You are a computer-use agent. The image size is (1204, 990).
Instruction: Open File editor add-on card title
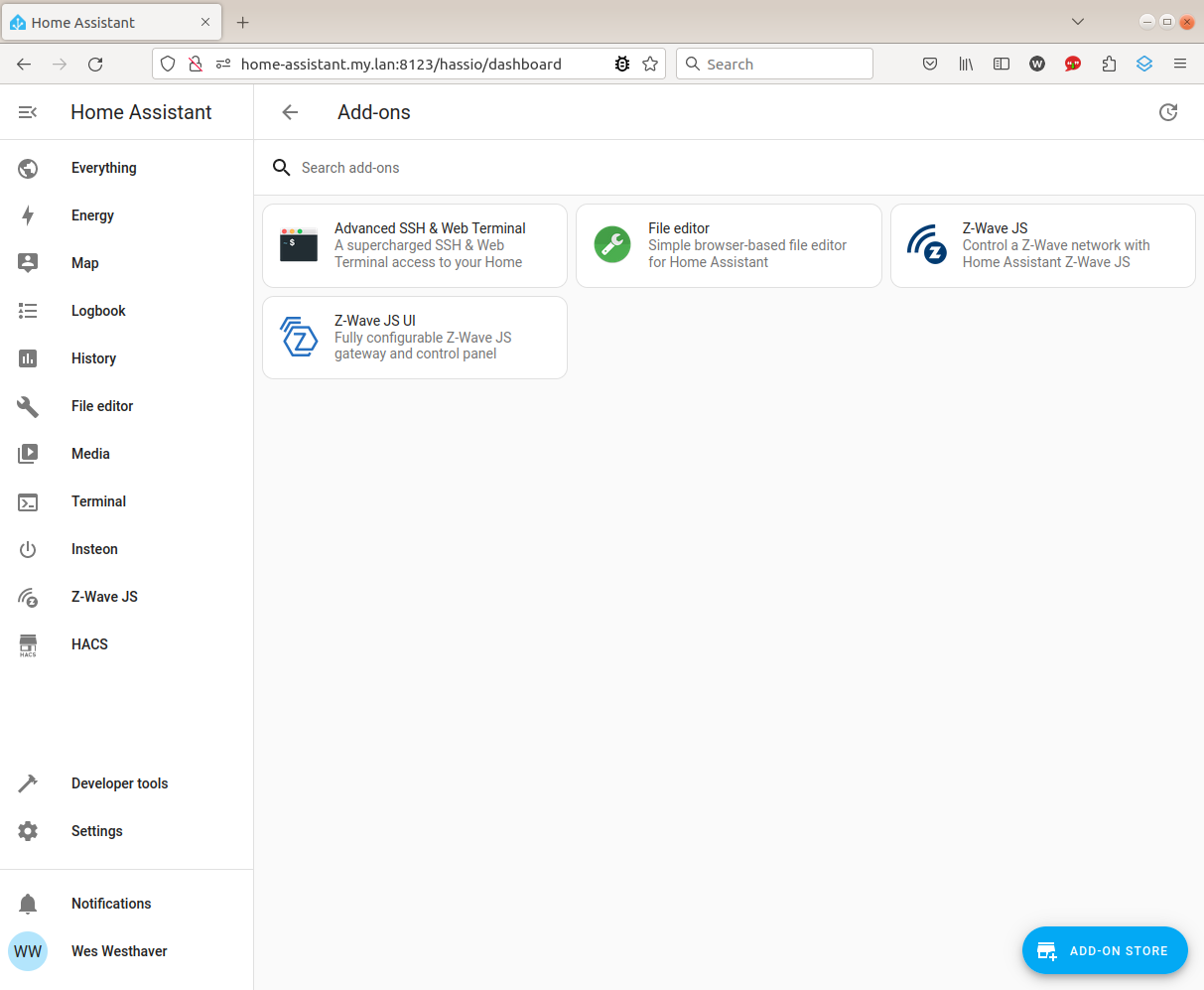coord(679,228)
